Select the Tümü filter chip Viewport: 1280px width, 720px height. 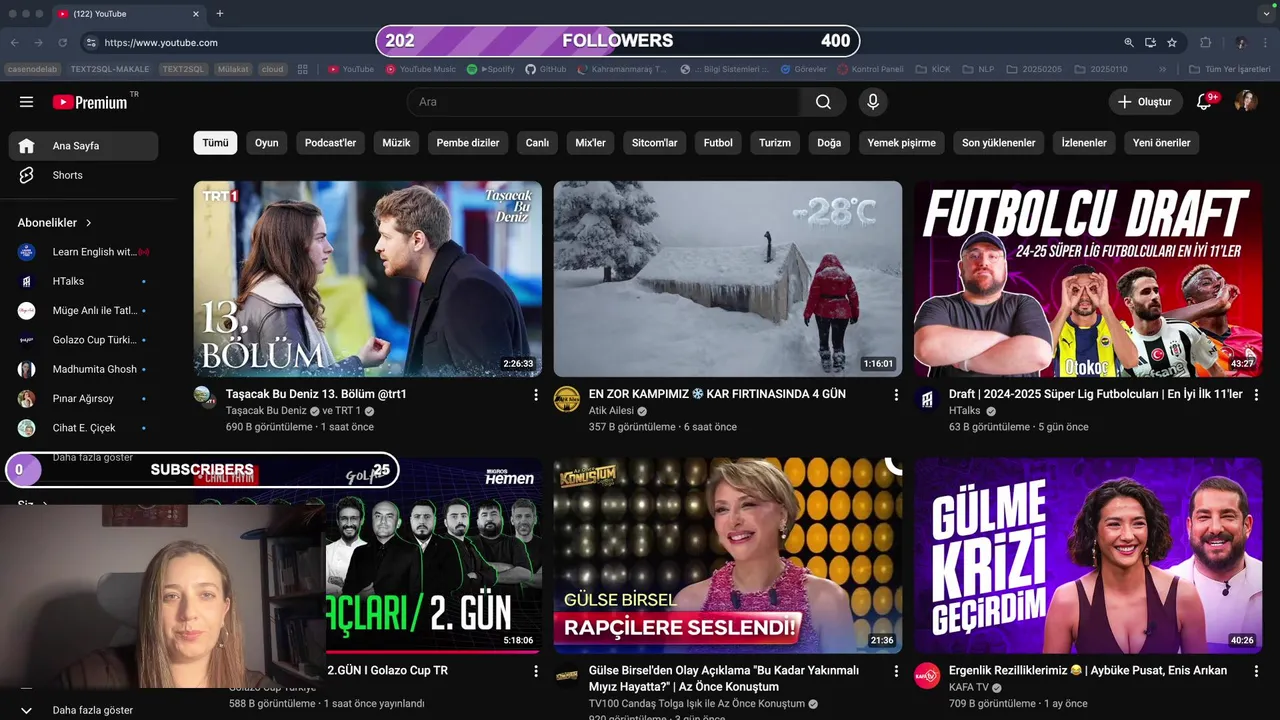coord(215,143)
